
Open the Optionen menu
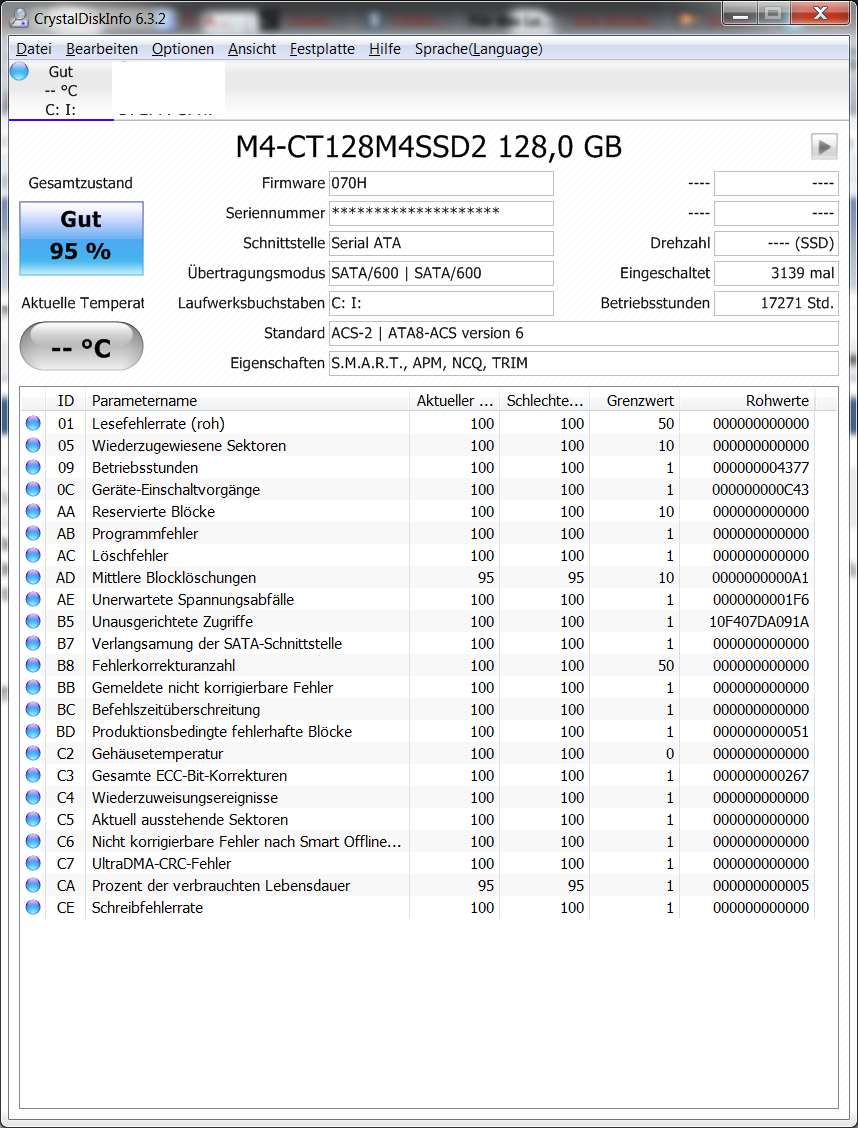[183, 49]
